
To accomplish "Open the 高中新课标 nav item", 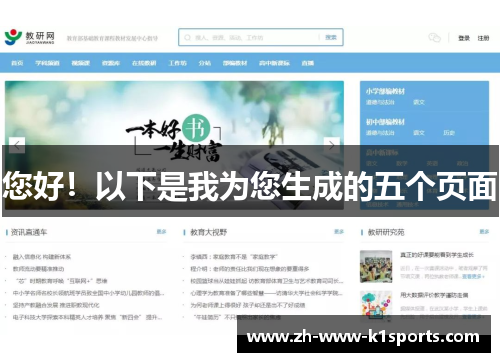I will click(x=274, y=63).
